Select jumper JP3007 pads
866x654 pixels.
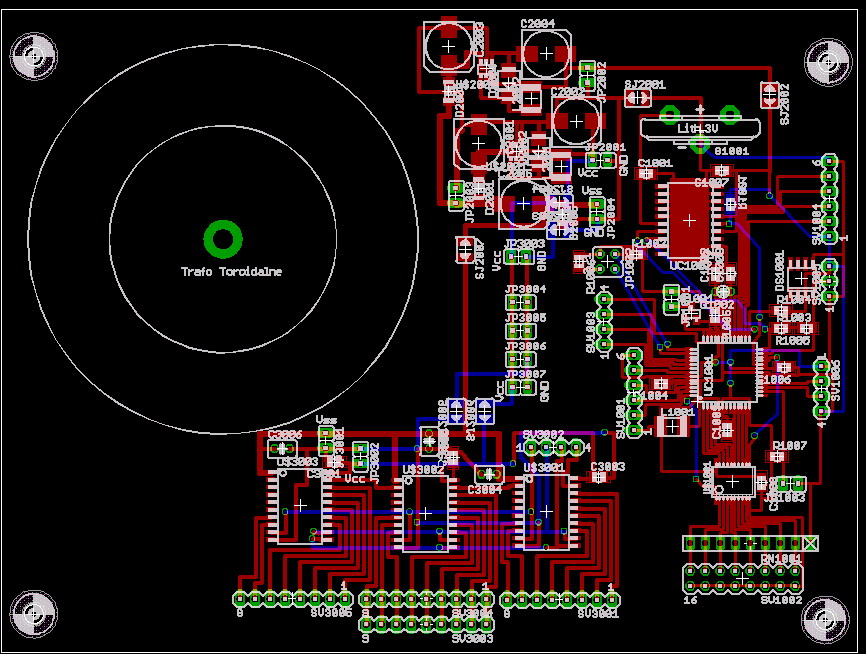coord(520,387)
